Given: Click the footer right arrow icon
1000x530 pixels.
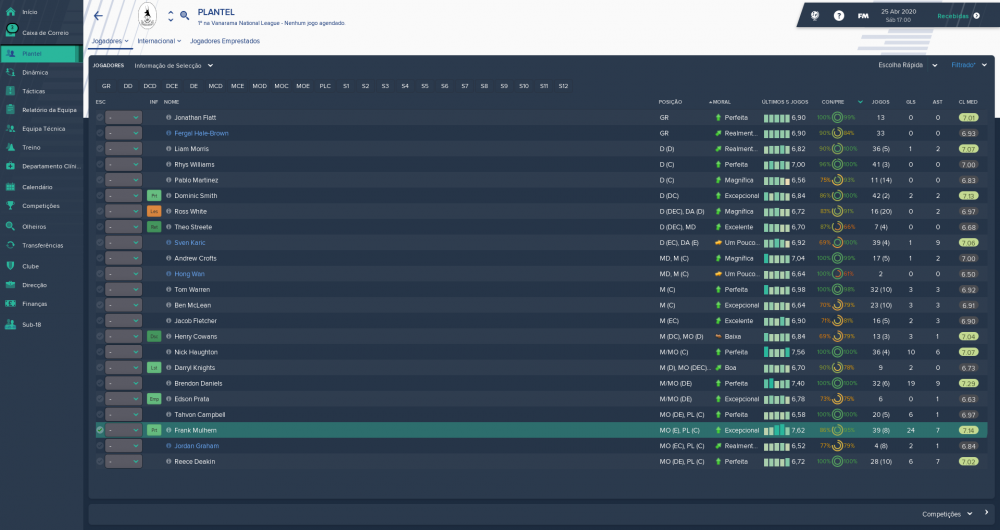Looking at the screenshot, I should (986, 512).
